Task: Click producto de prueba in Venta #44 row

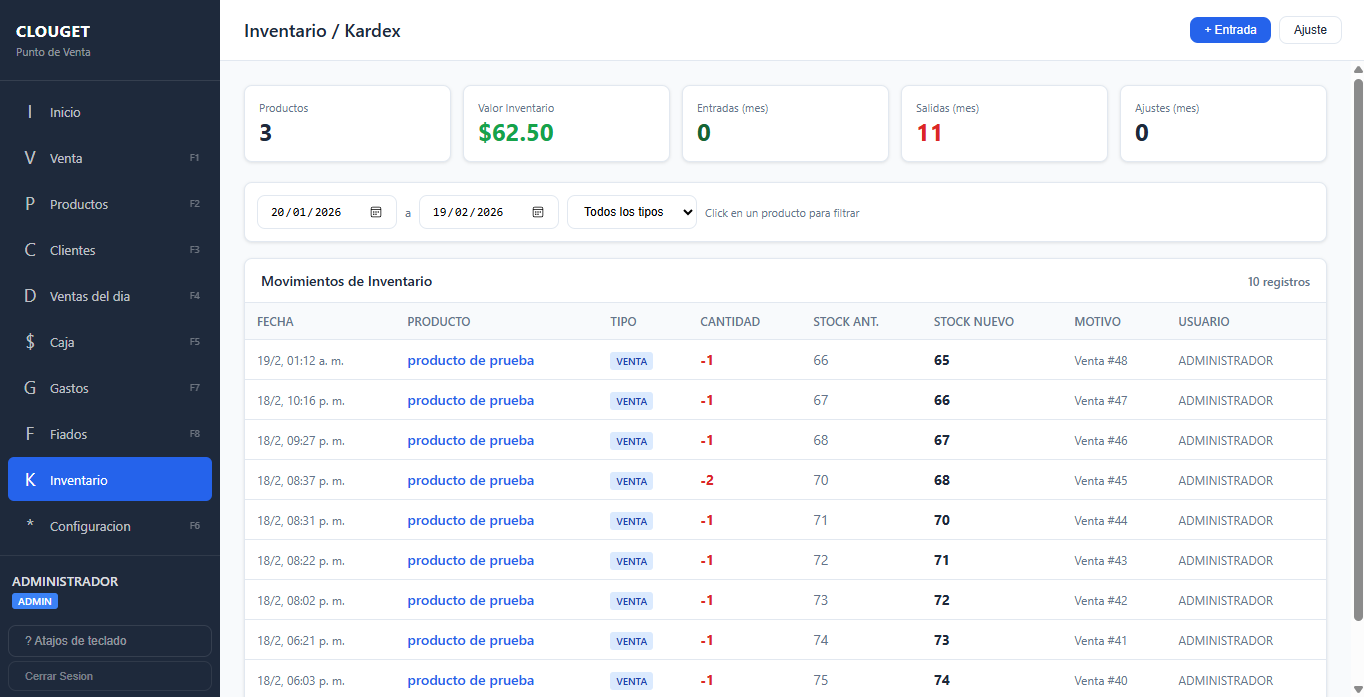Action: point(470,520)
